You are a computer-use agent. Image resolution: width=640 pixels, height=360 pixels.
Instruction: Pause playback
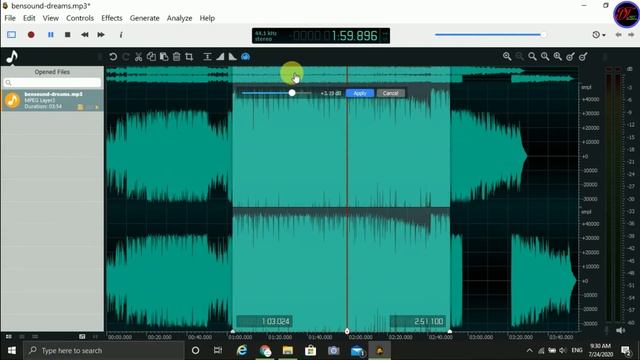point(51,35)
